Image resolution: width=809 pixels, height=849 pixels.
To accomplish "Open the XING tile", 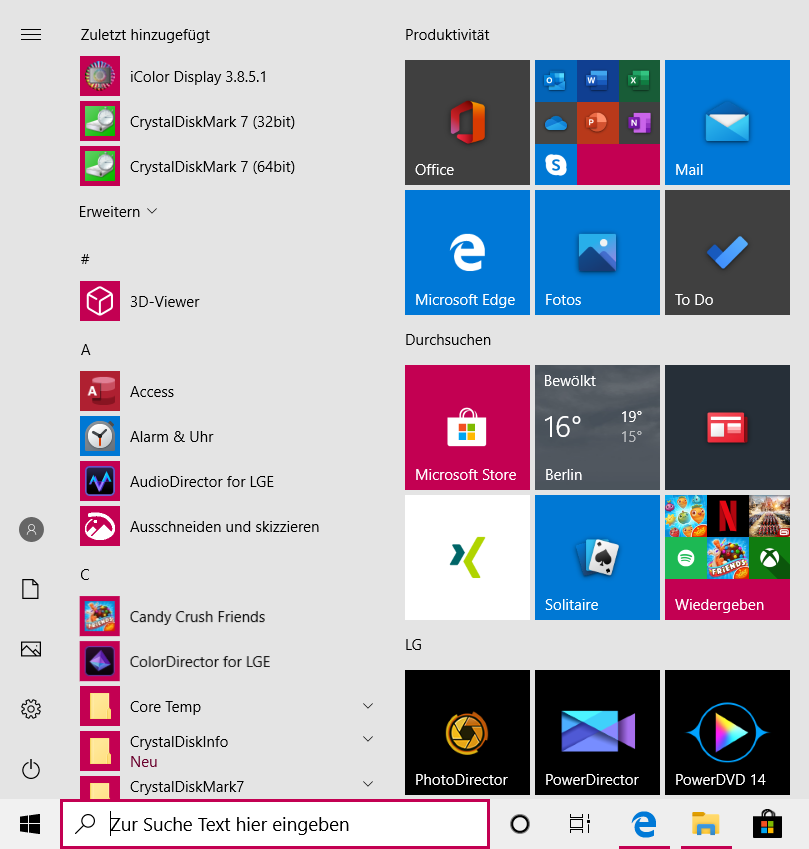I will pyautogui.click(x=467, y=557).
